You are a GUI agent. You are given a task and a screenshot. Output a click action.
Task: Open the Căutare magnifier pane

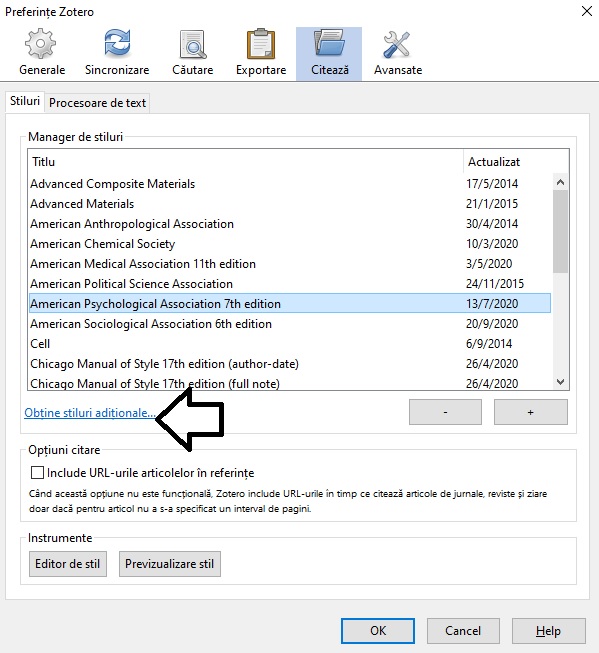coord(192,53)
